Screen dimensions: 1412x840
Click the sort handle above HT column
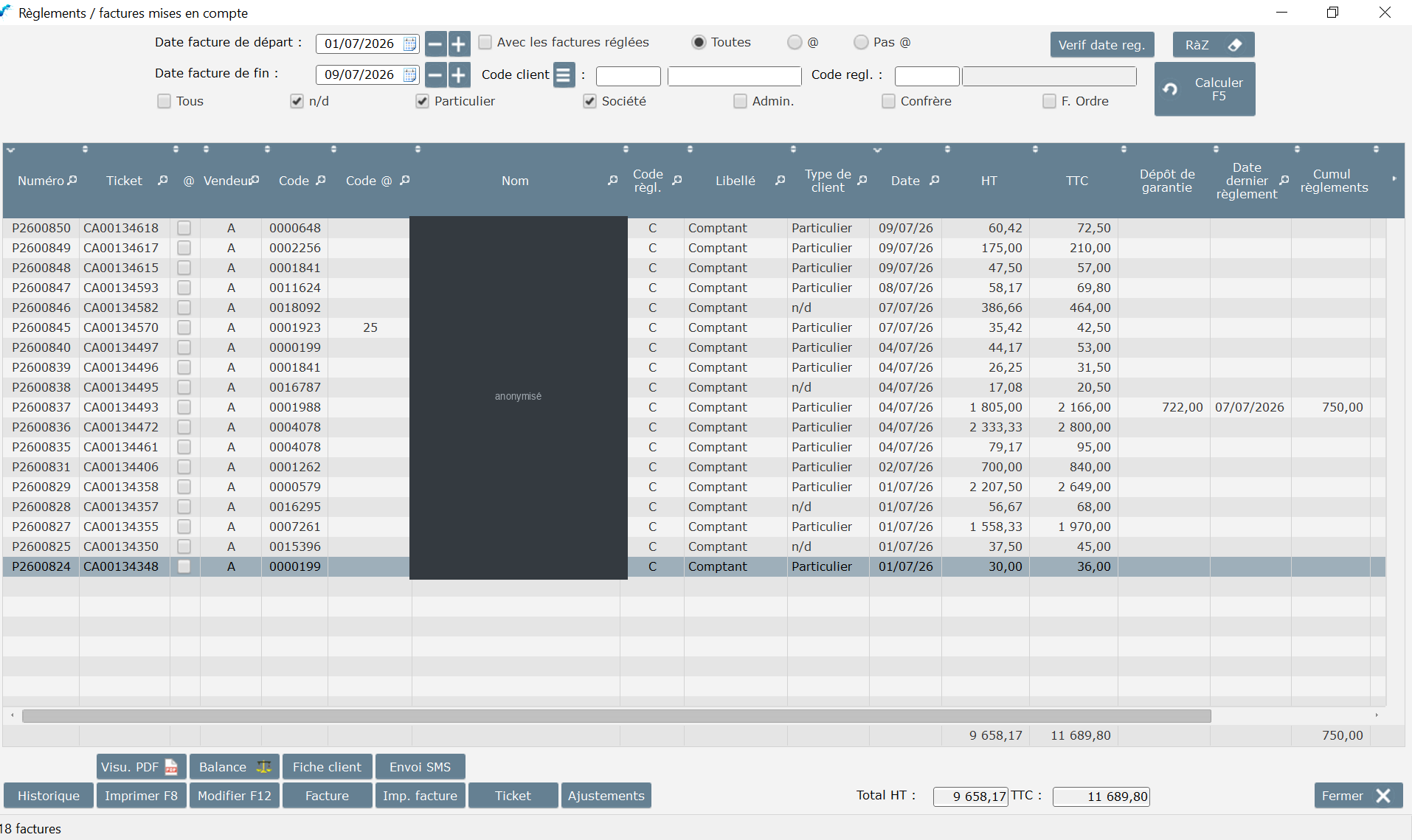coord(947,149)
